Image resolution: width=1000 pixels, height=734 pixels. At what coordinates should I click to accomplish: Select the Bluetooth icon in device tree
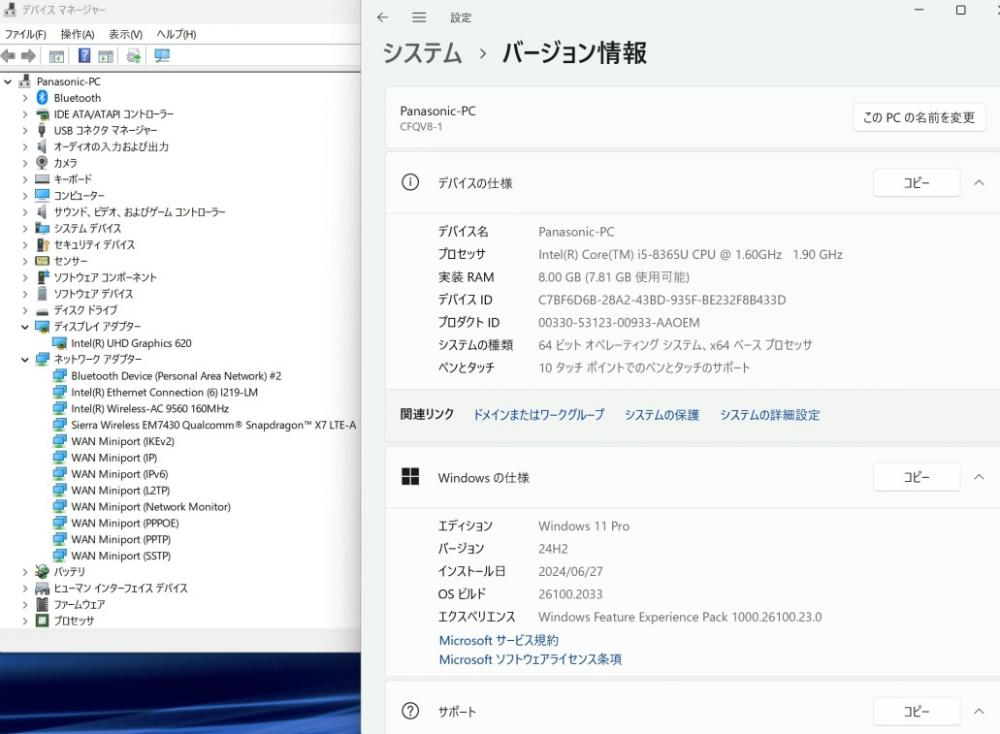pyautogui.click(x=42, y=98)
